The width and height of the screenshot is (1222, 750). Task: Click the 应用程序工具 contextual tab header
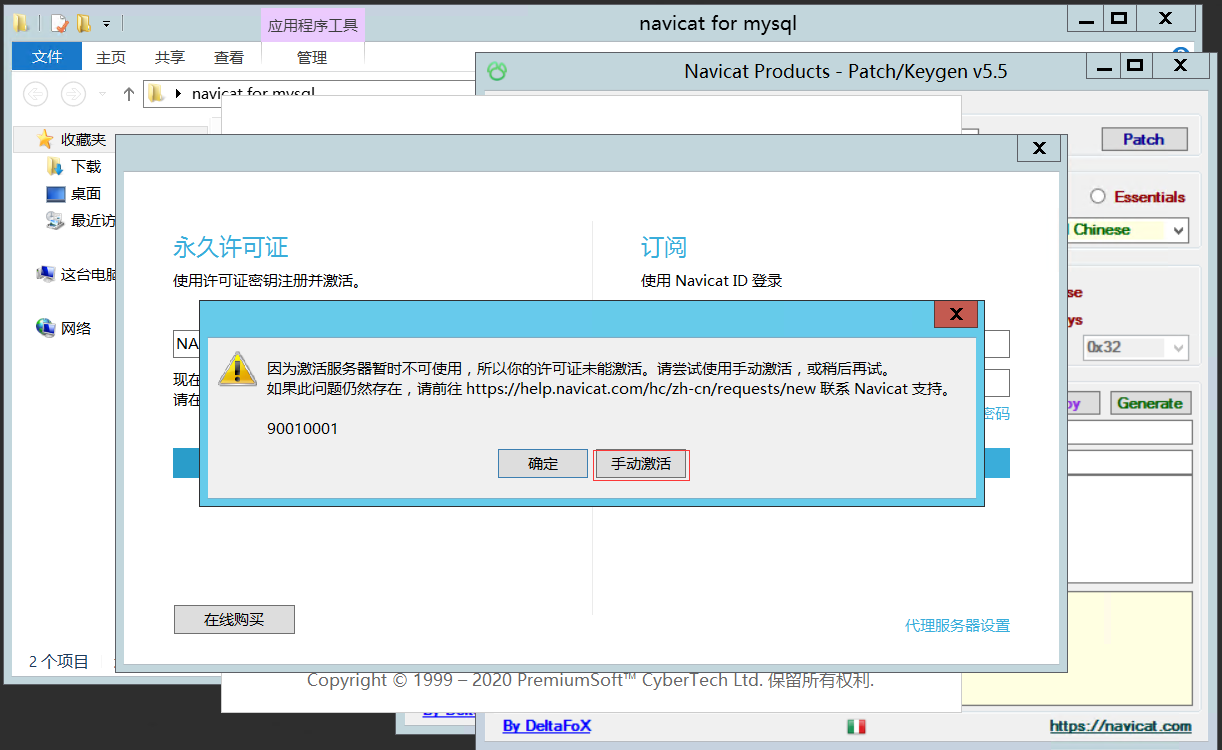[313, 26]
